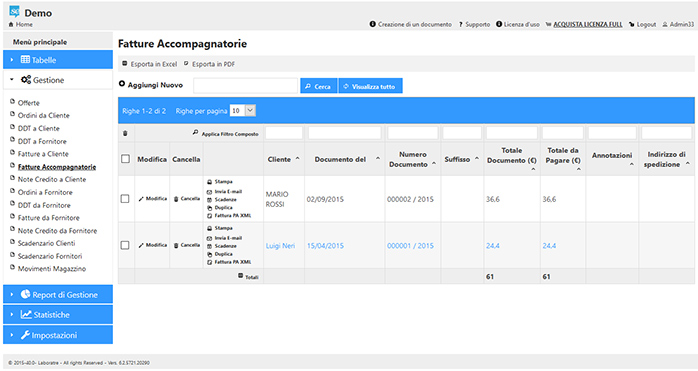This screenshot has width=698, height=371.
Task: Click the Fattura PA XML icon for Luigi Neri
Action: click(209, 262)
